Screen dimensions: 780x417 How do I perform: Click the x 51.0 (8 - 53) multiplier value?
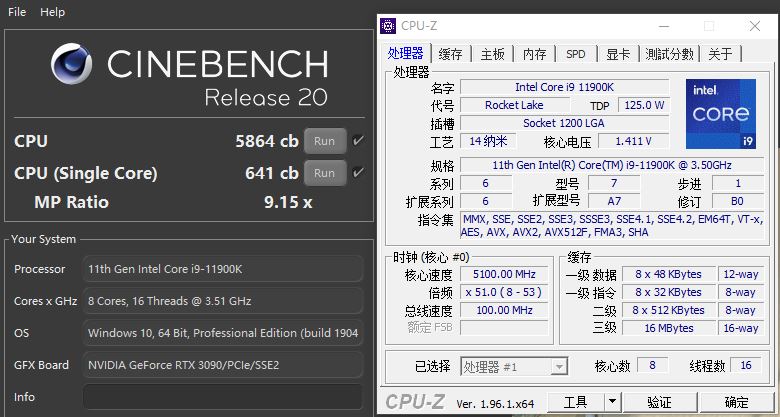[x=504, y=292]
